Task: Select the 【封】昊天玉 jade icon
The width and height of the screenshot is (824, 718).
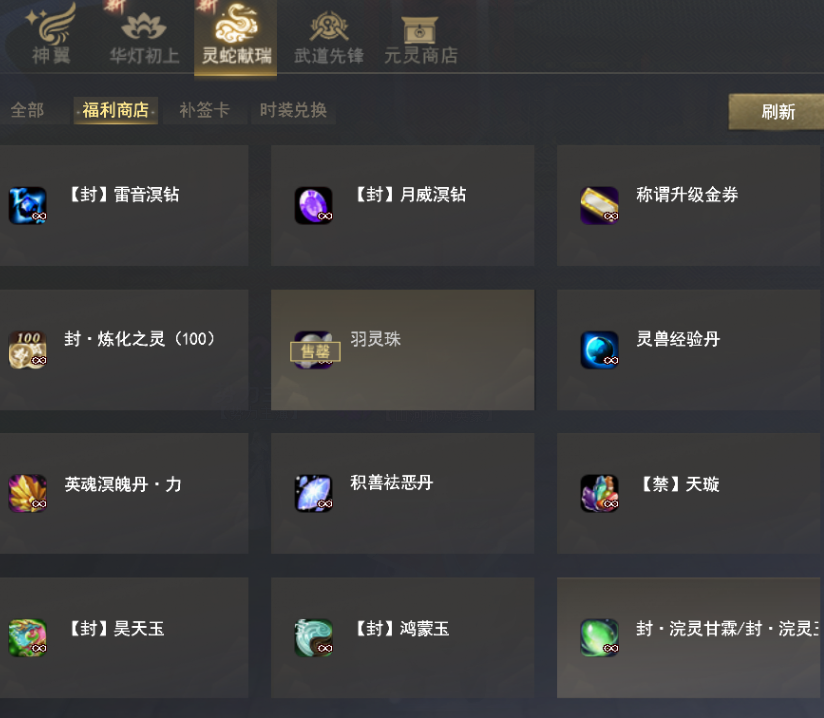Action: pyautogui.click(x=28, y=638)
